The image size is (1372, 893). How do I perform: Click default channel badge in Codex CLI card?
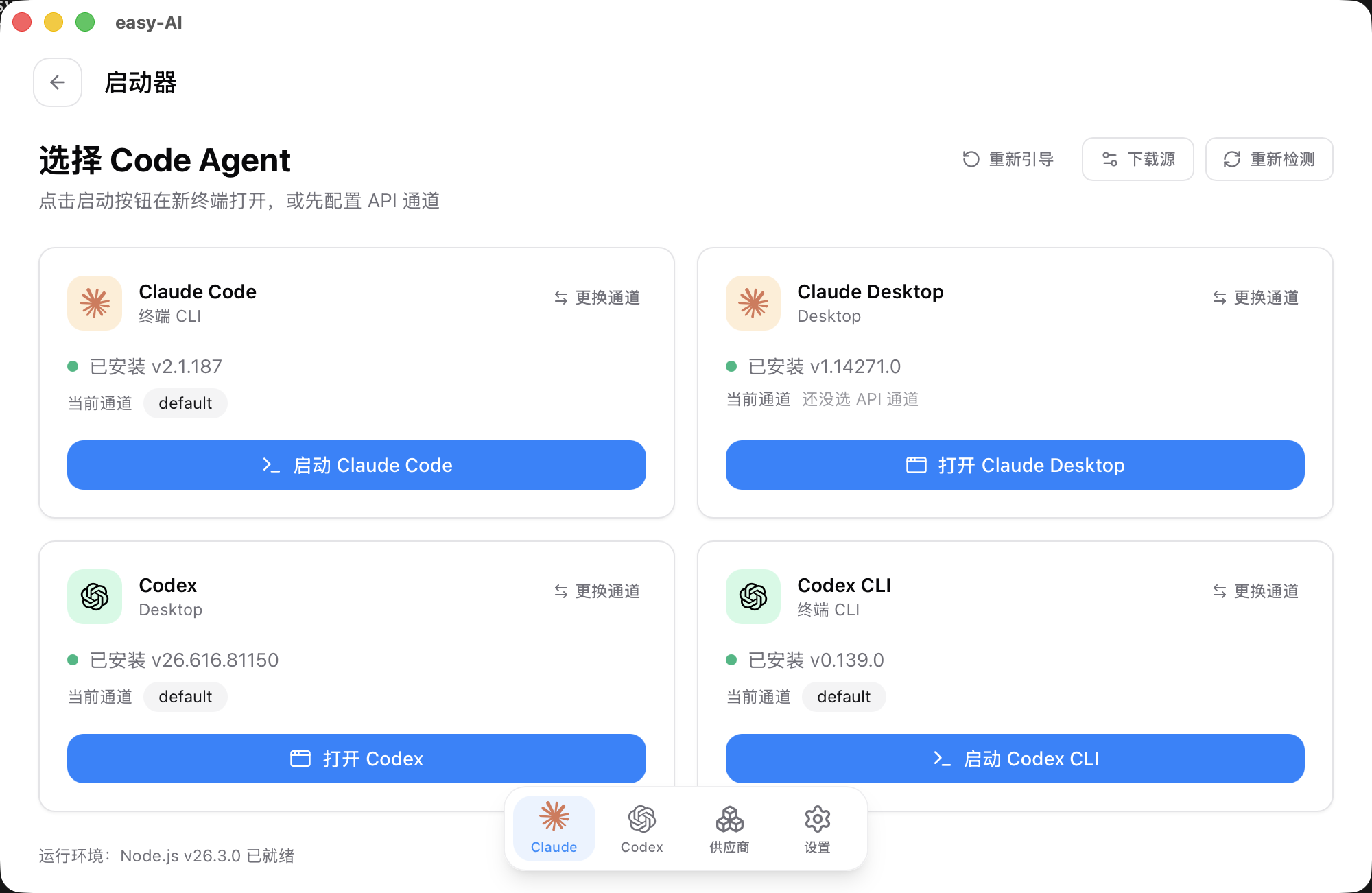pos(844,697)
